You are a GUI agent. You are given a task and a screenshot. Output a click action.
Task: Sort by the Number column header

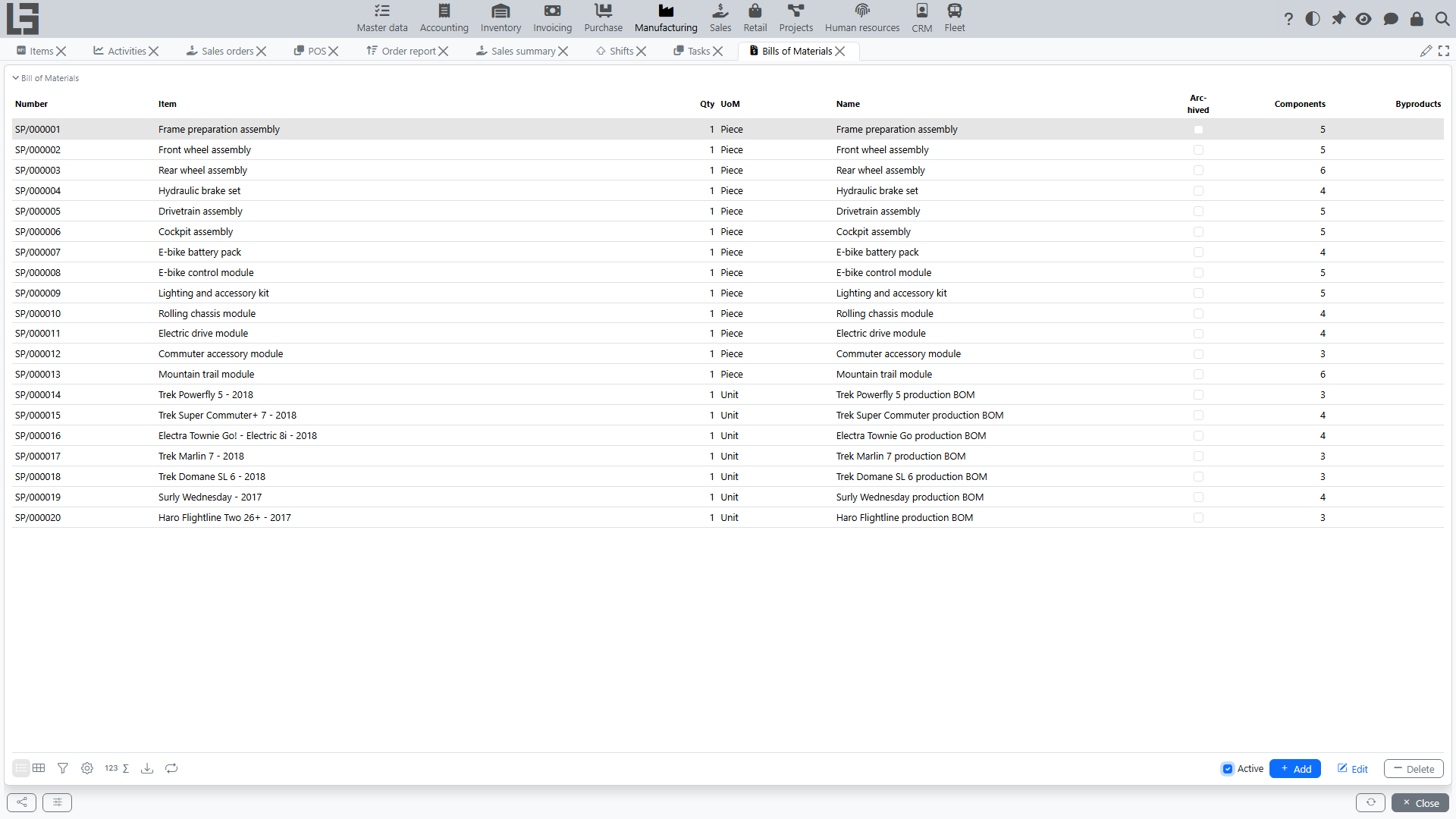coord(31,104)
